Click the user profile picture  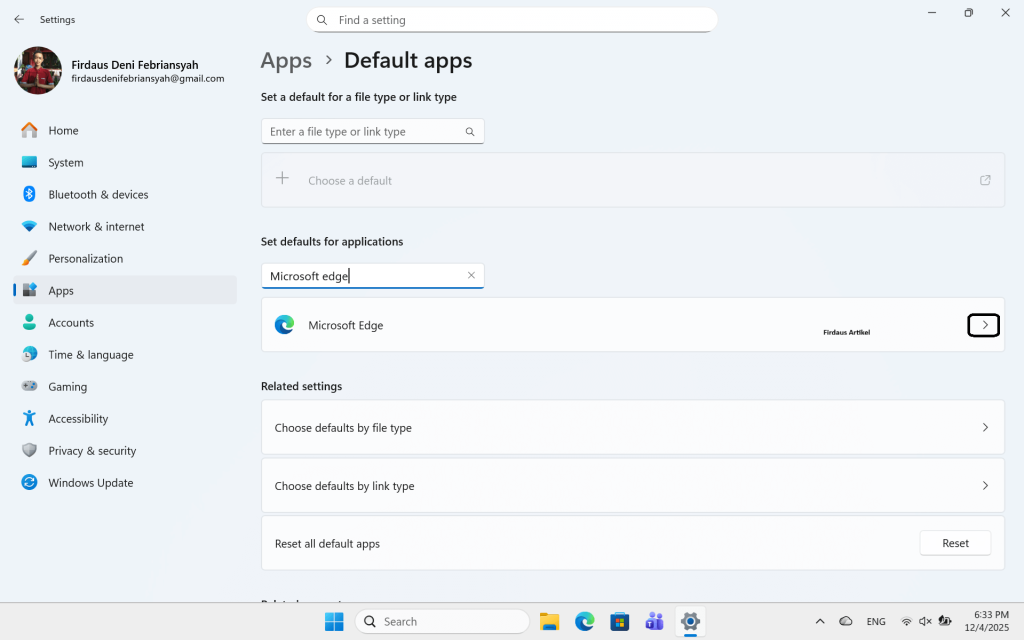[x=38, y=71]
